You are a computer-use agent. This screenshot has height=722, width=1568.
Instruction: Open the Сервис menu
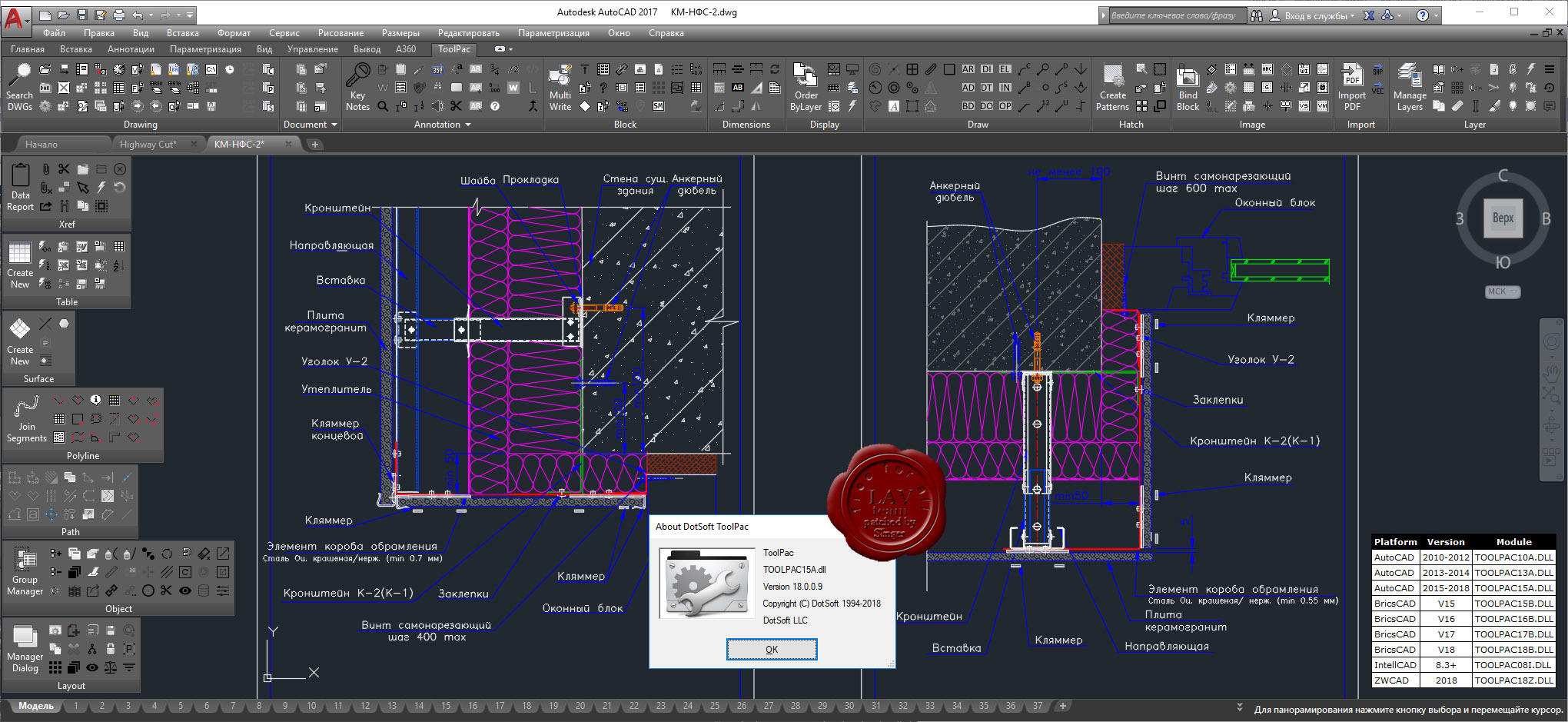[x=284, y=33]
